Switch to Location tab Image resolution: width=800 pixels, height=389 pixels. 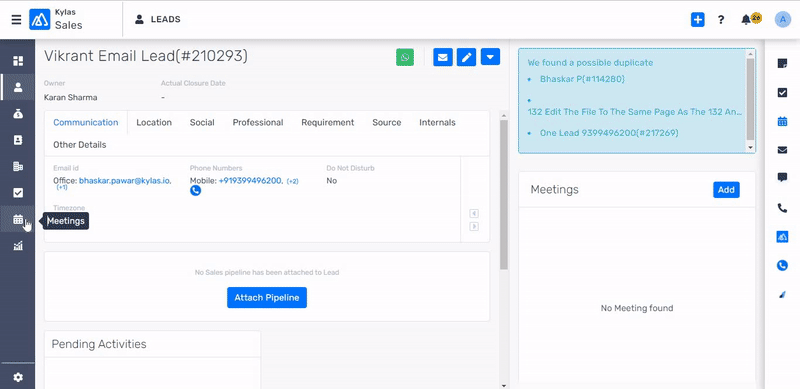[x=154, y=123]
